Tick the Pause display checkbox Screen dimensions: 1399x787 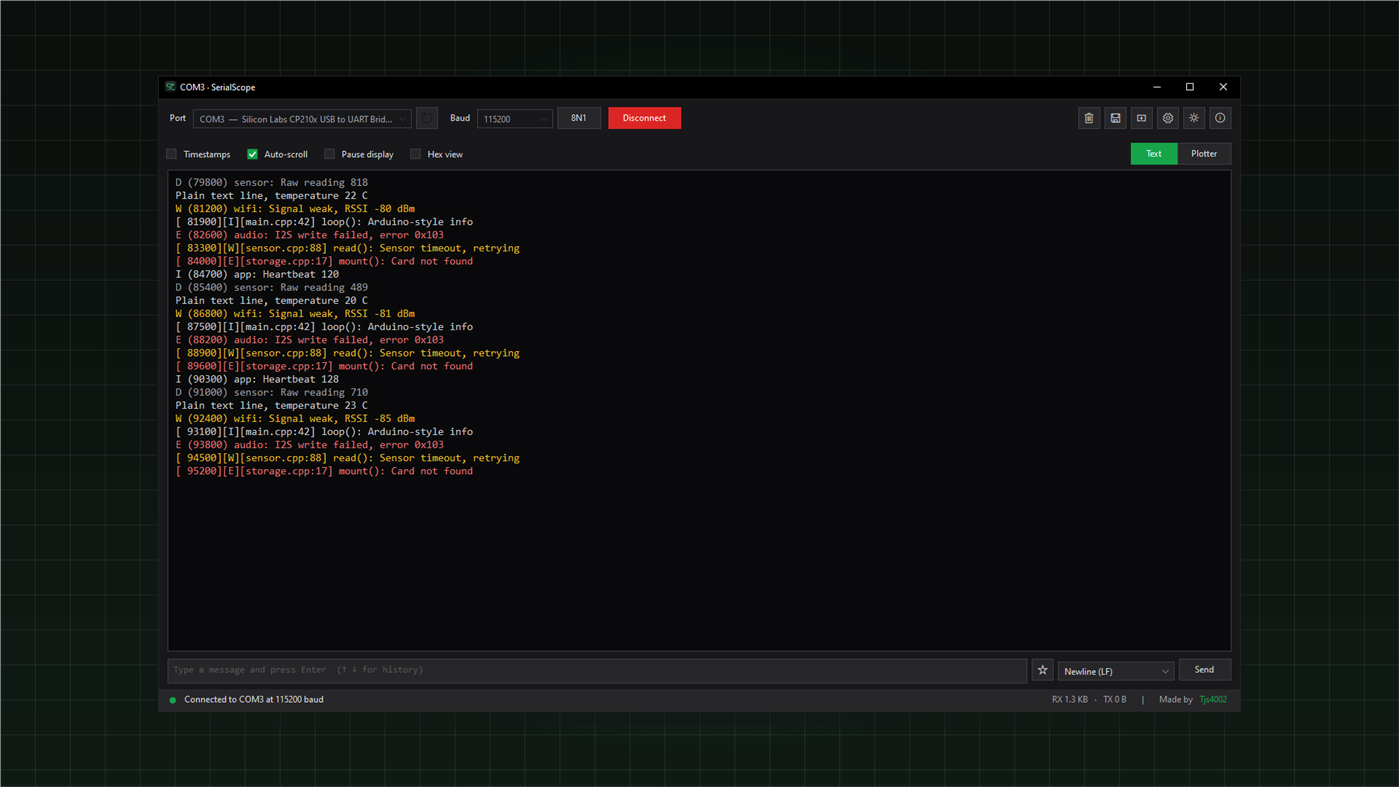pos(330,154)
